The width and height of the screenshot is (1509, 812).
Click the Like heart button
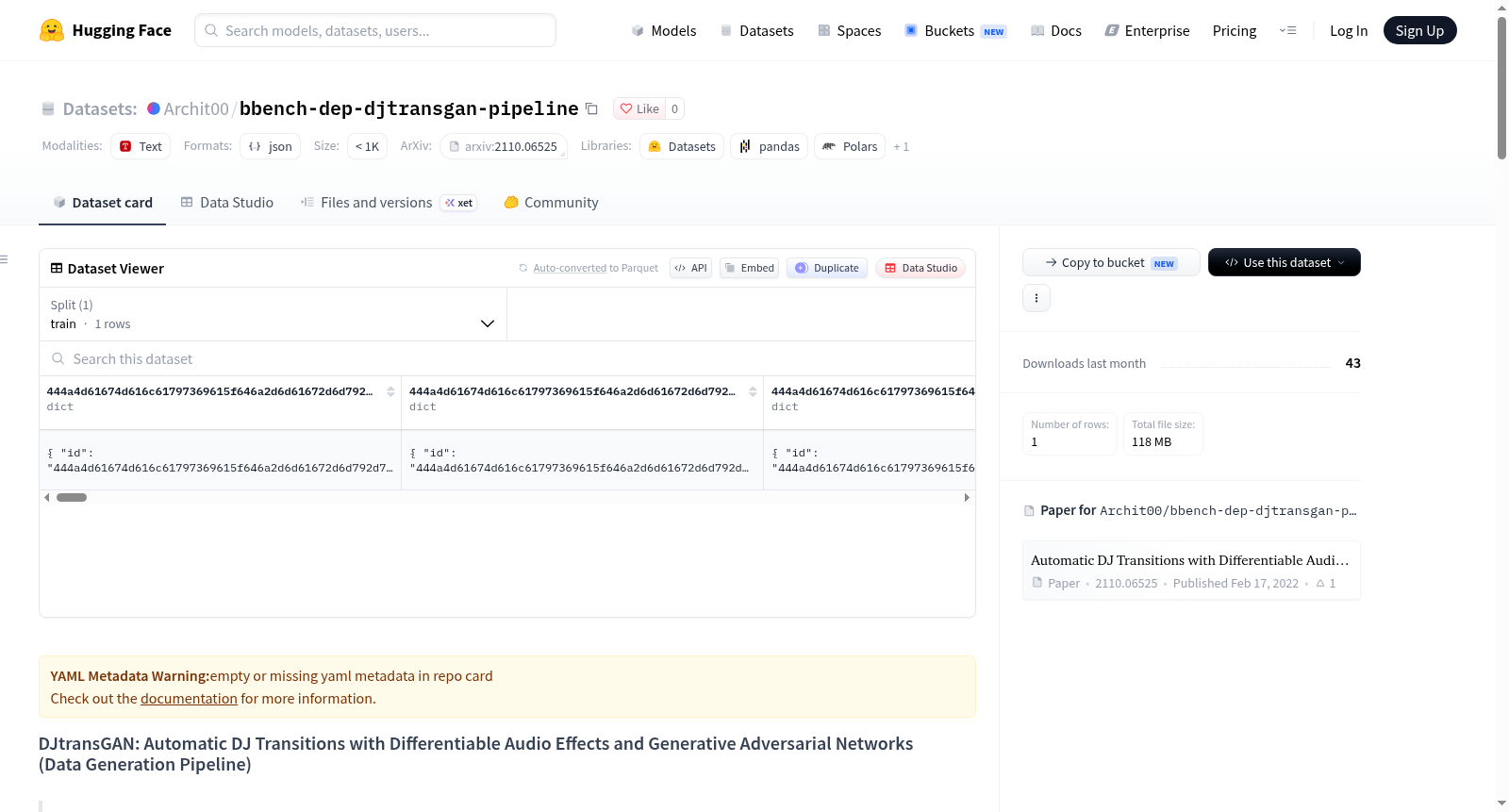click(x=639, y=108)
